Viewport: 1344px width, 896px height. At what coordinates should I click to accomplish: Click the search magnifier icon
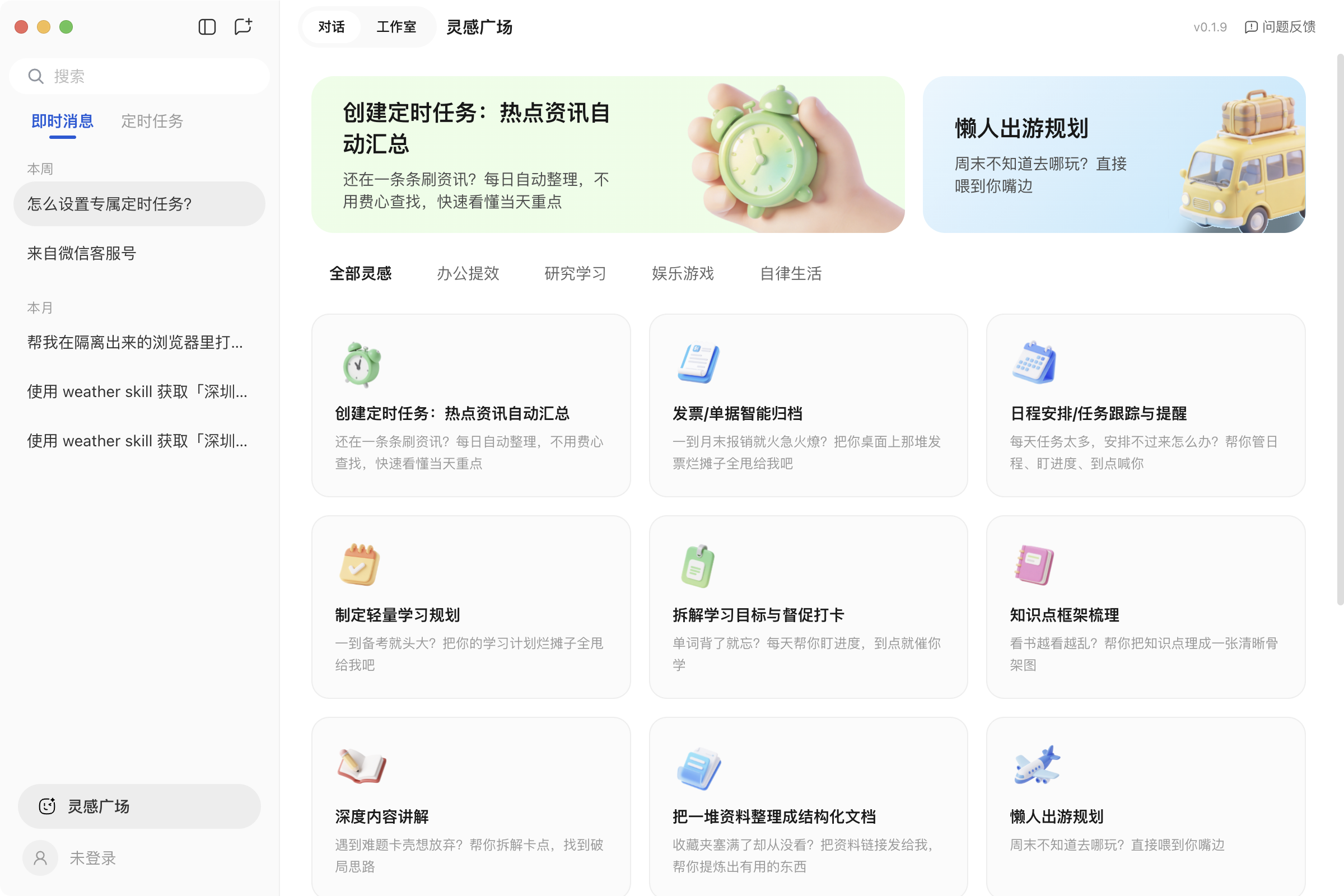coord(36,76)
